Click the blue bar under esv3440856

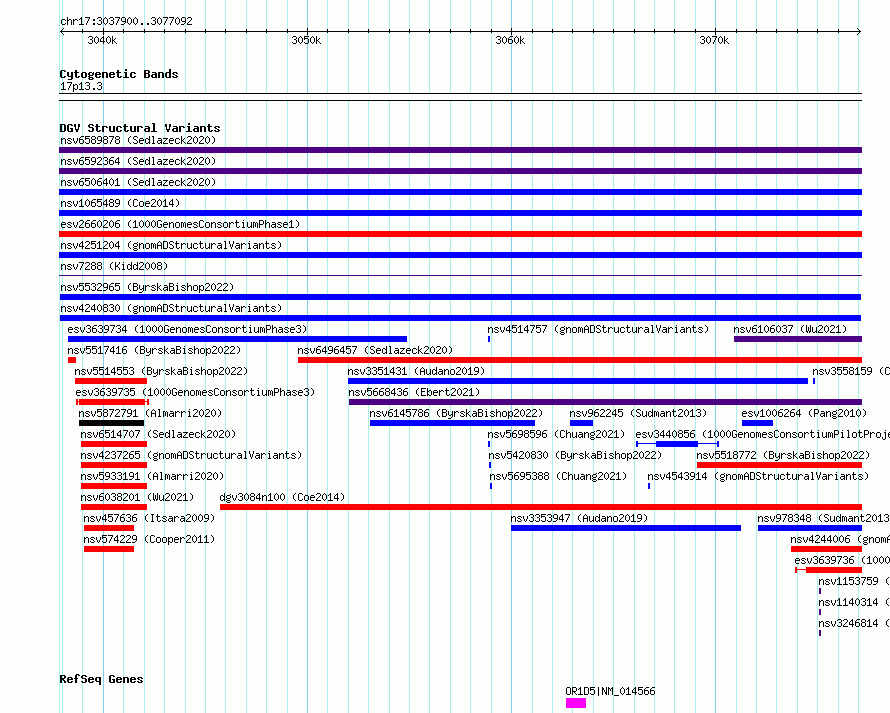[677, 444]
